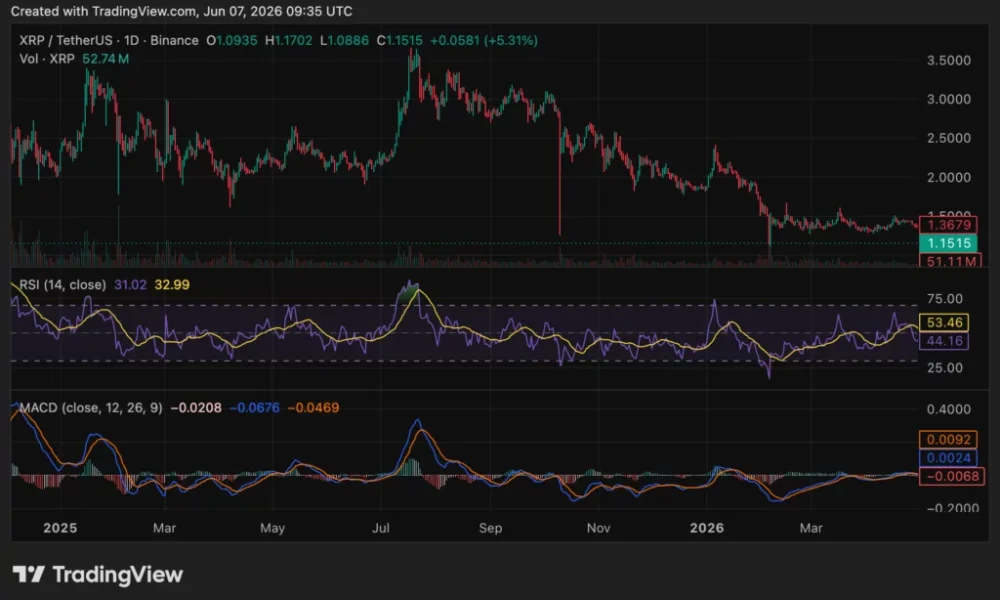The height and width of the screenshot is (600, 1000).
Task: Open the MACD (close, 12, 26, 9) legend
Action: click(x=91, y=407)
